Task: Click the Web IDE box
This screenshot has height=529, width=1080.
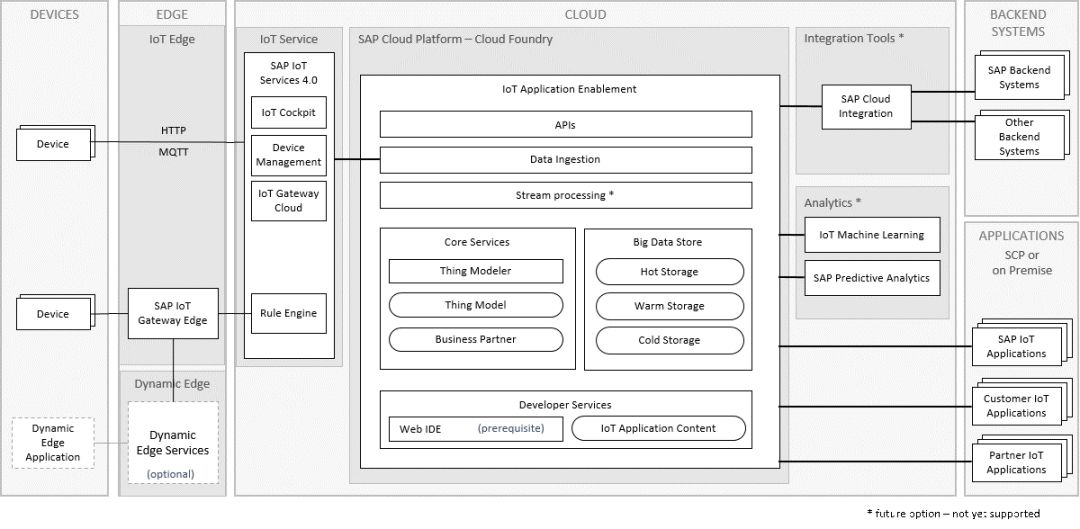Action: tap(476, 428)
